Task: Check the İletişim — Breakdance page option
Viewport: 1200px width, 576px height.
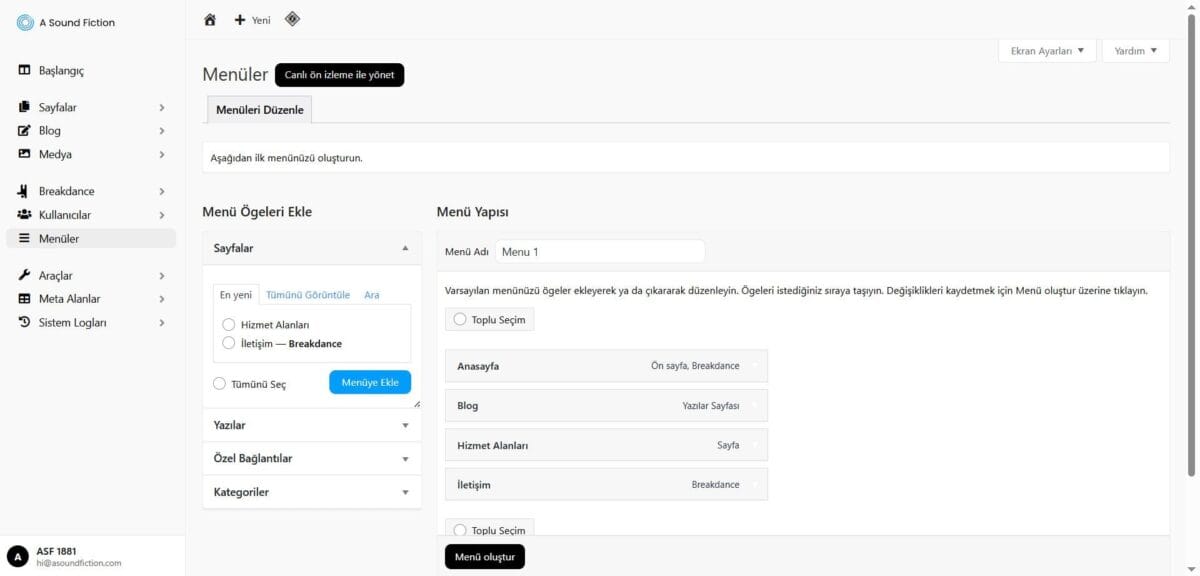Action: [x=229, y=343]
